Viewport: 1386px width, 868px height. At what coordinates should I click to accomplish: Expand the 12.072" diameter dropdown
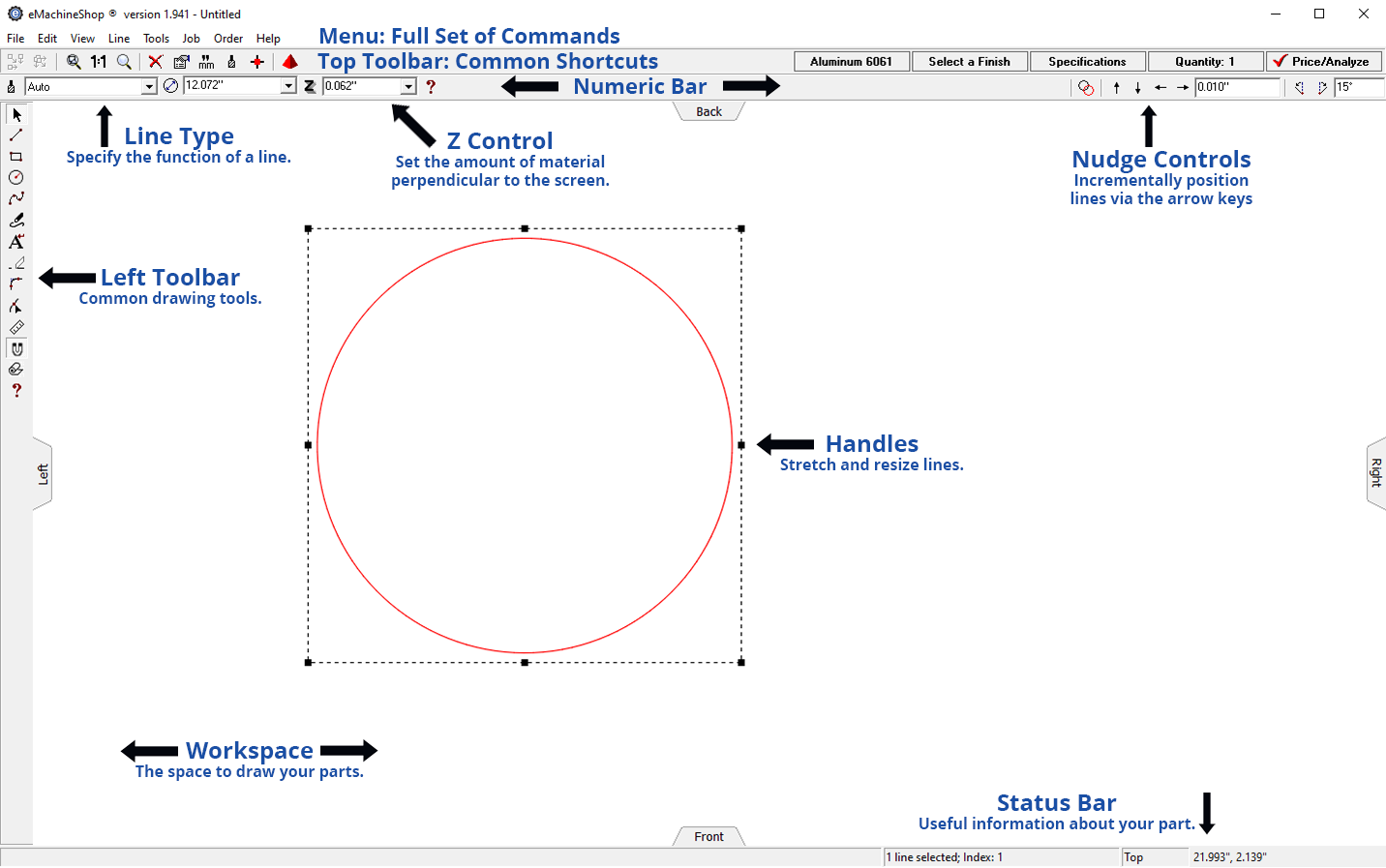(288, 86)
